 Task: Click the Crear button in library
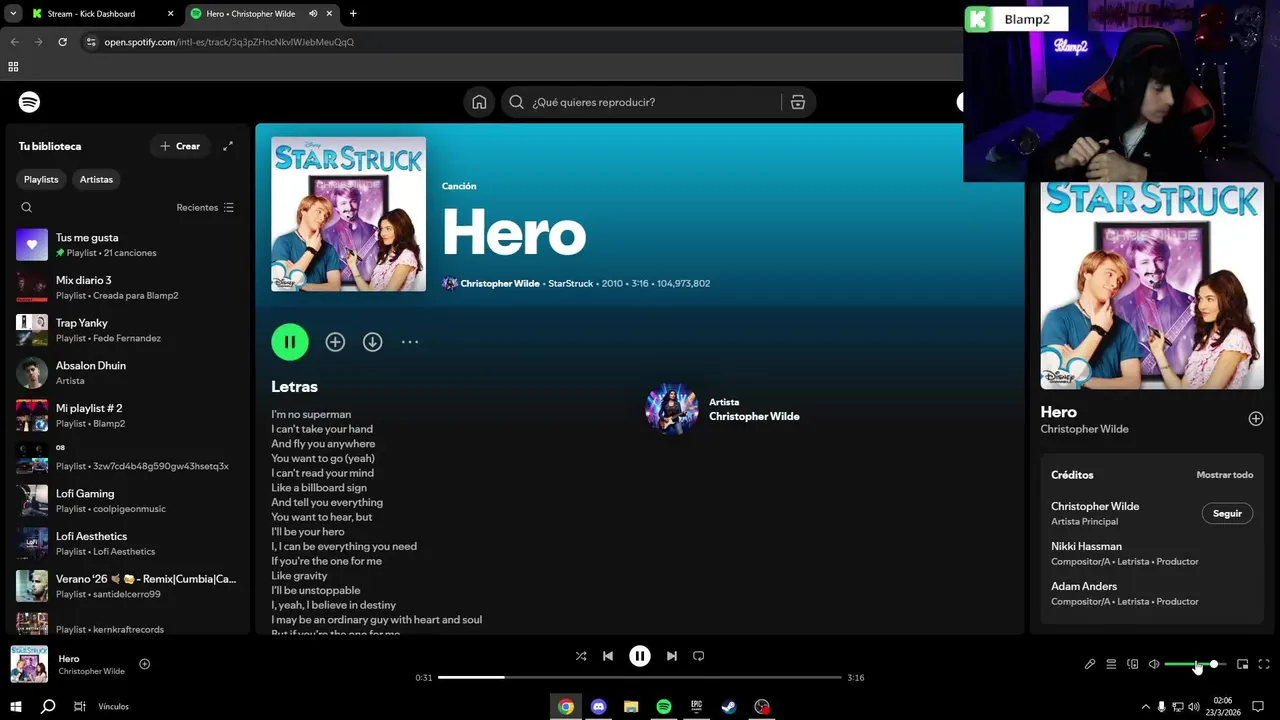[180, 146]
